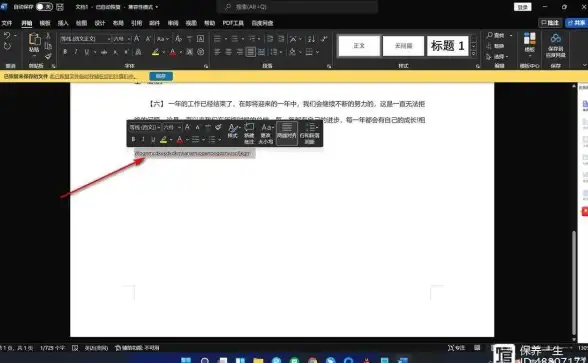
Task: Open the bullets list dropdown arrow
Action: pyautogui.click(x=226, y=39)
